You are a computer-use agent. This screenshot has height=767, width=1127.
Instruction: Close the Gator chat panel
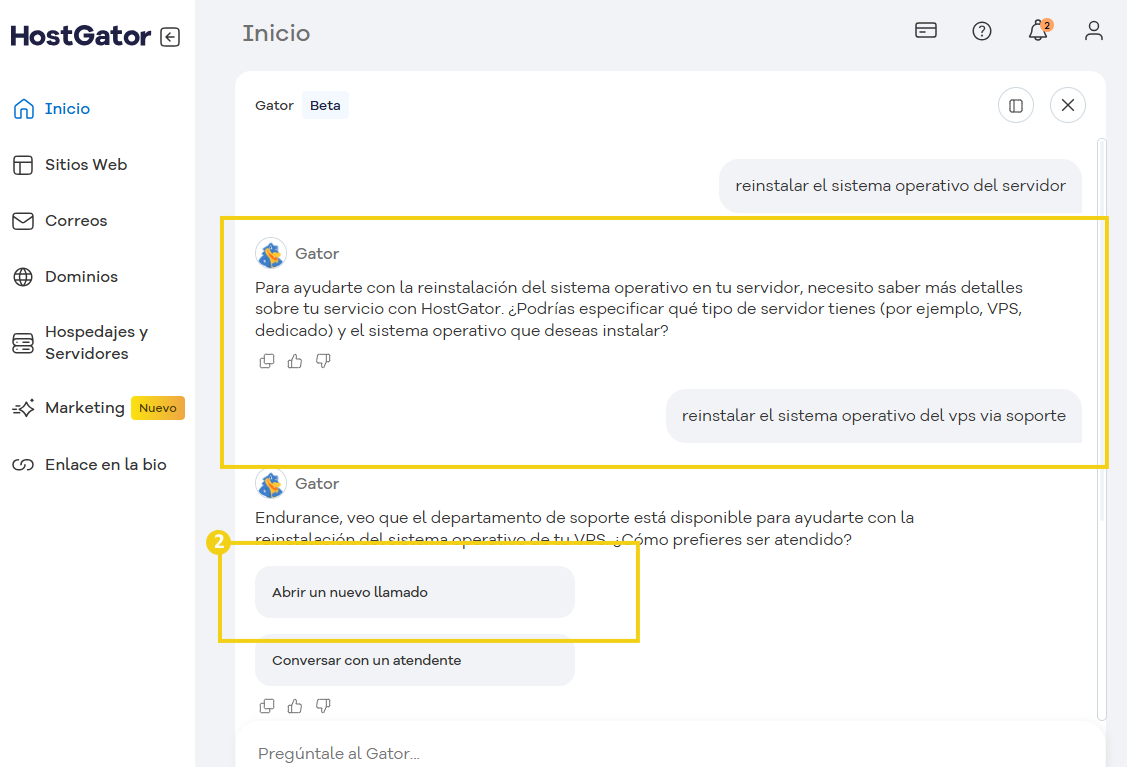1068,105
